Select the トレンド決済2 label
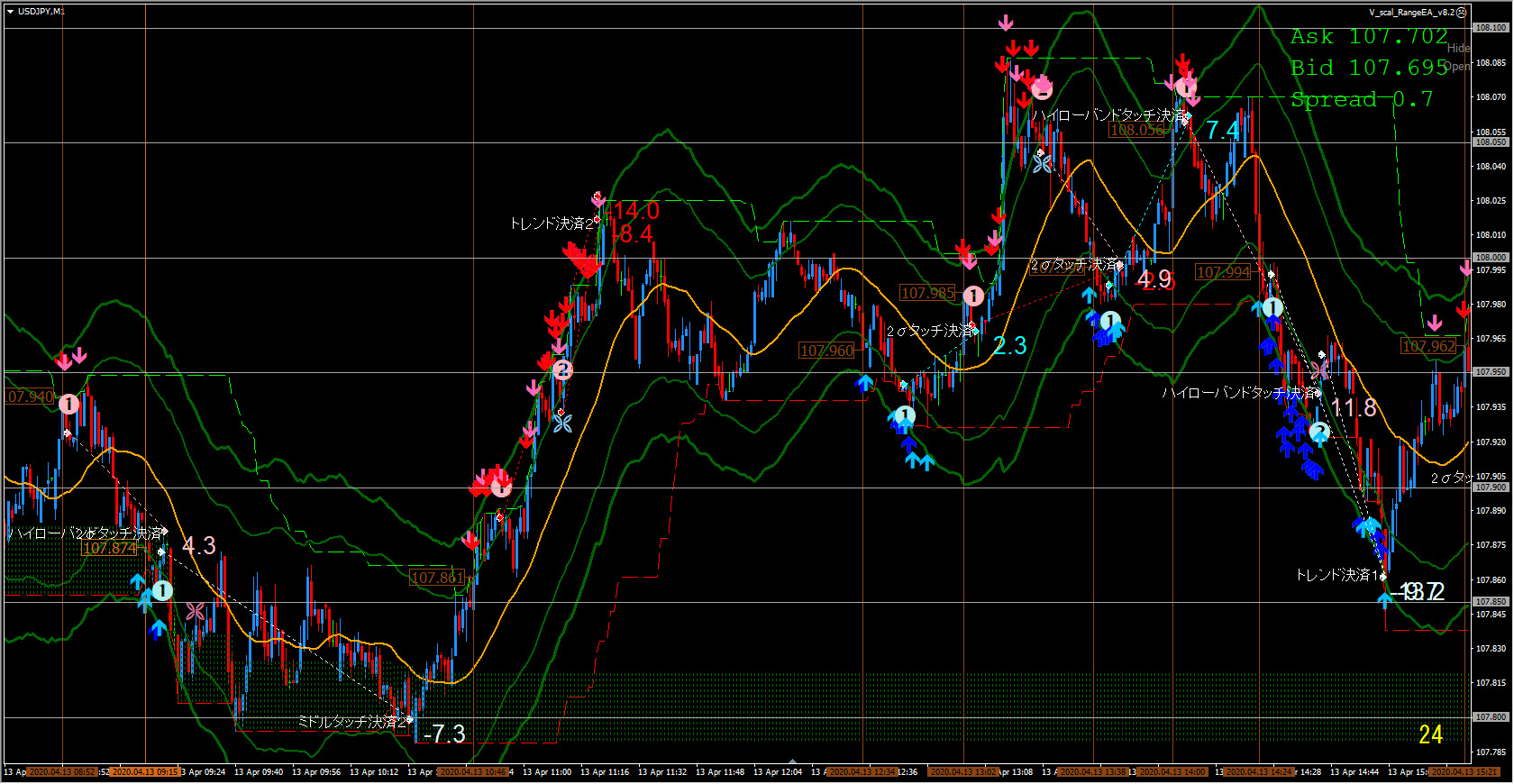The height and width of the screenshot is (784, 1514). pos(552,223)
